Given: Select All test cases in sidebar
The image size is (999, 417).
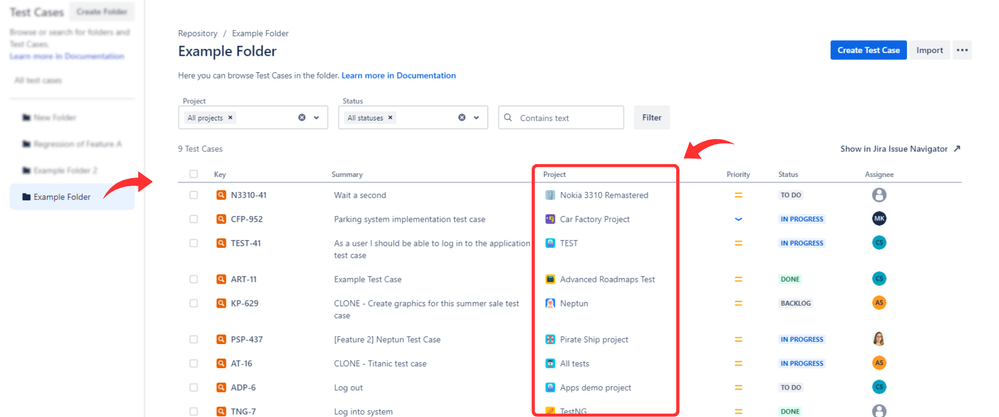Looking at the screenshot, I should click(38, 81).
